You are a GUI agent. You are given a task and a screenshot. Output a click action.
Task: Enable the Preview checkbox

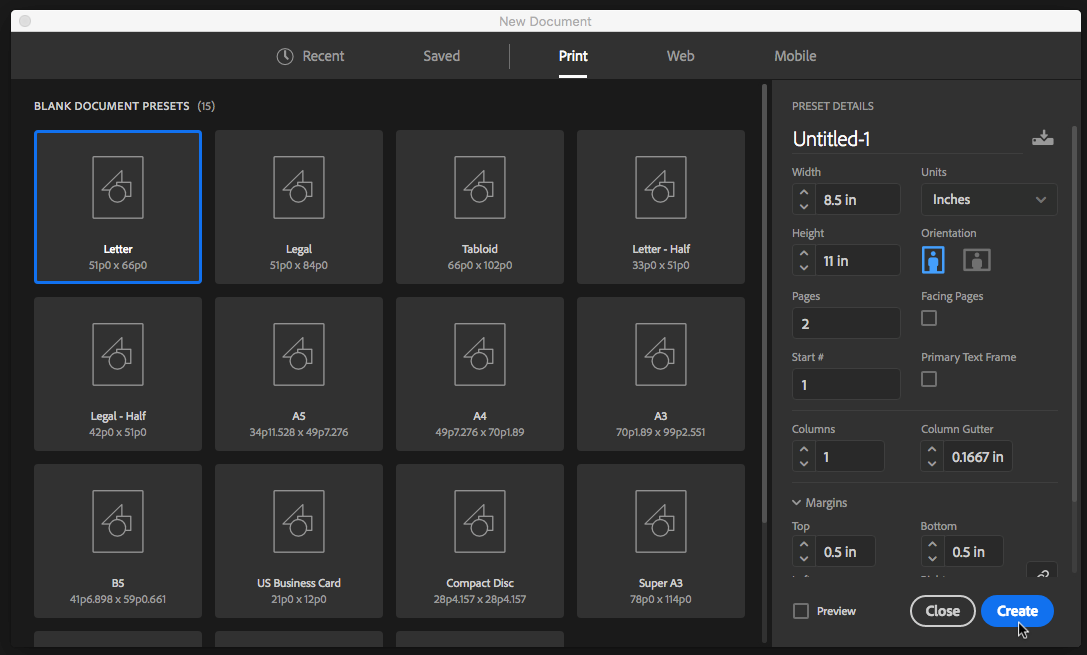(x=801, y=611)
